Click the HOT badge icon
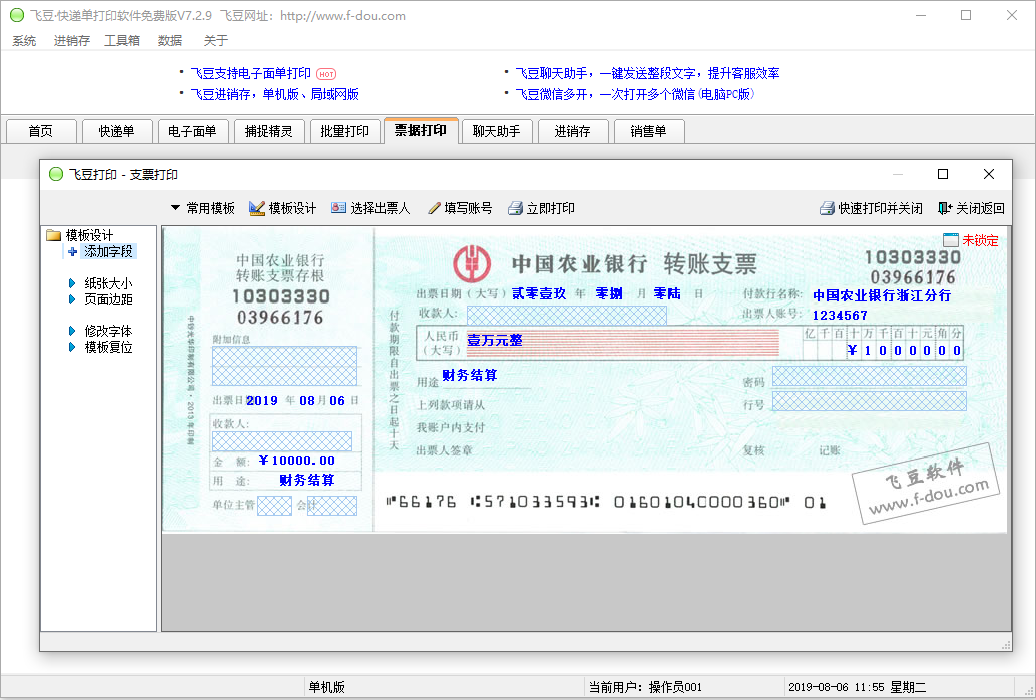Image resolution: width=1036 pixels, height=700 pixels. coord(326,74)
